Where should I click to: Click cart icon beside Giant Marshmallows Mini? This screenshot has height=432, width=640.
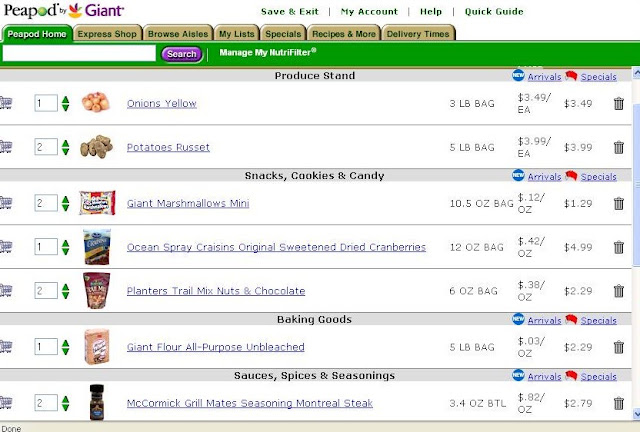(6, 203)
